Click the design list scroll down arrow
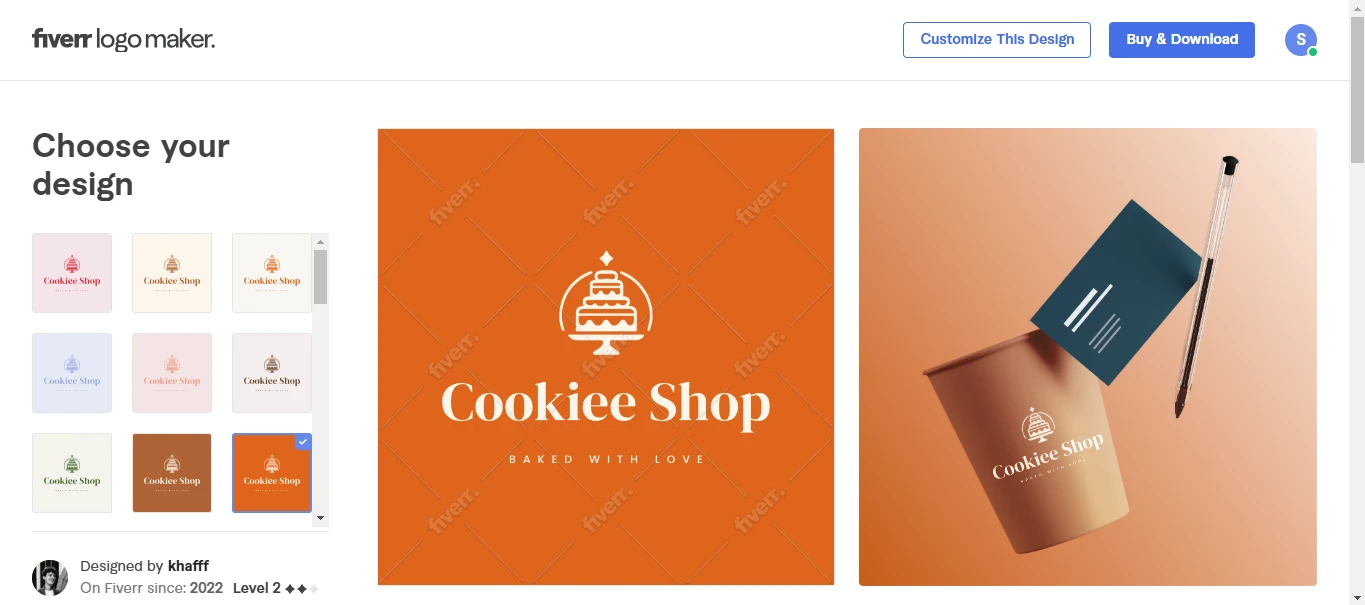 pos(320,518)
